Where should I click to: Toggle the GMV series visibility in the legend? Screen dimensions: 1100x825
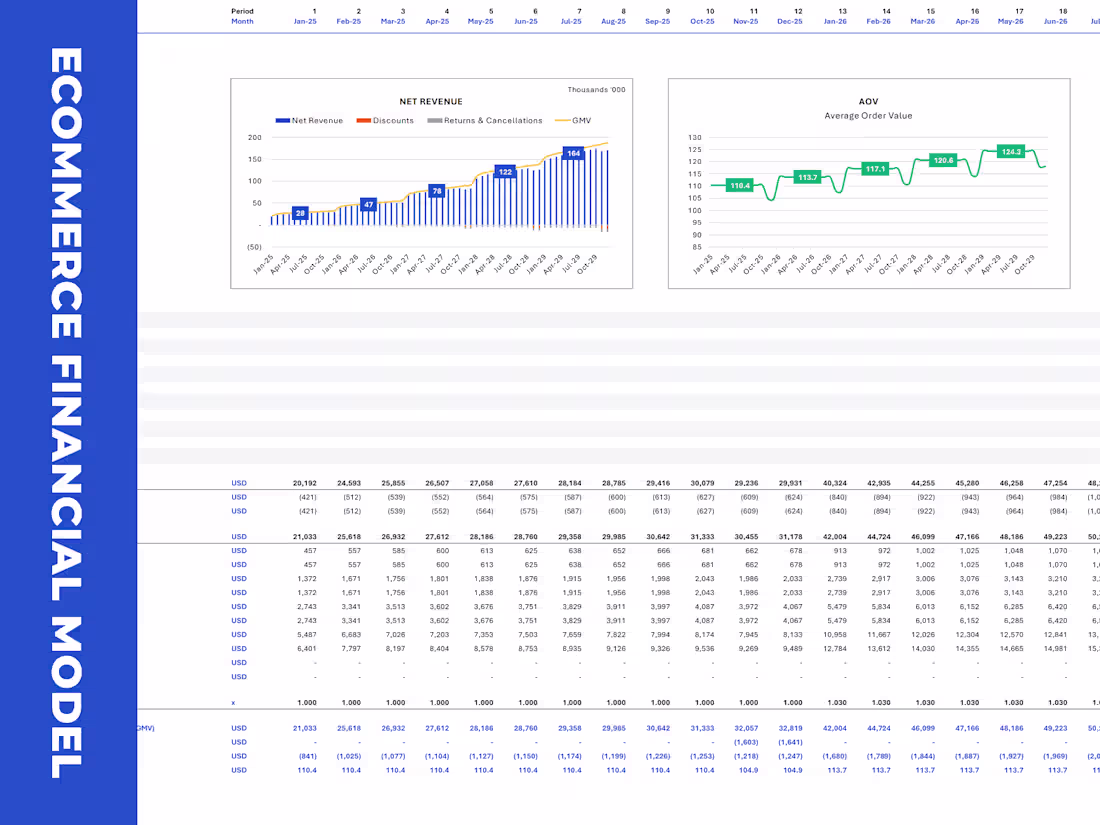561,120
